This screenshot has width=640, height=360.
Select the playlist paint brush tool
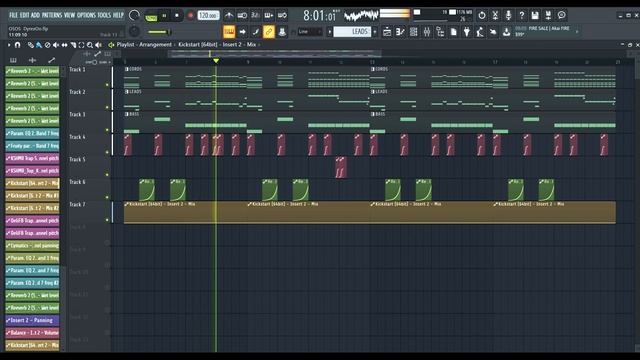[x=39, y=45]
